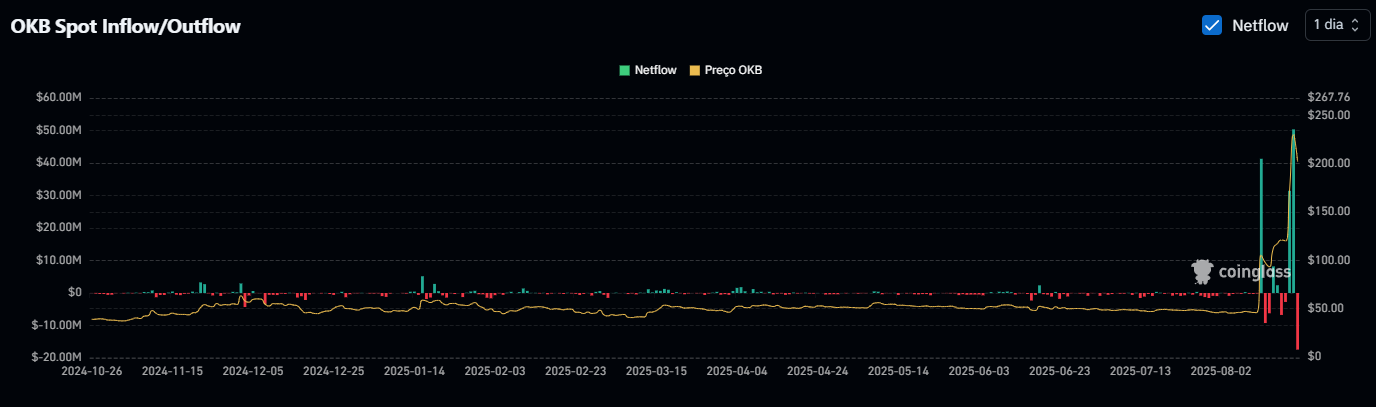
Task: Click the 2025-04-24 date label
Action: (x=817, y=371)
